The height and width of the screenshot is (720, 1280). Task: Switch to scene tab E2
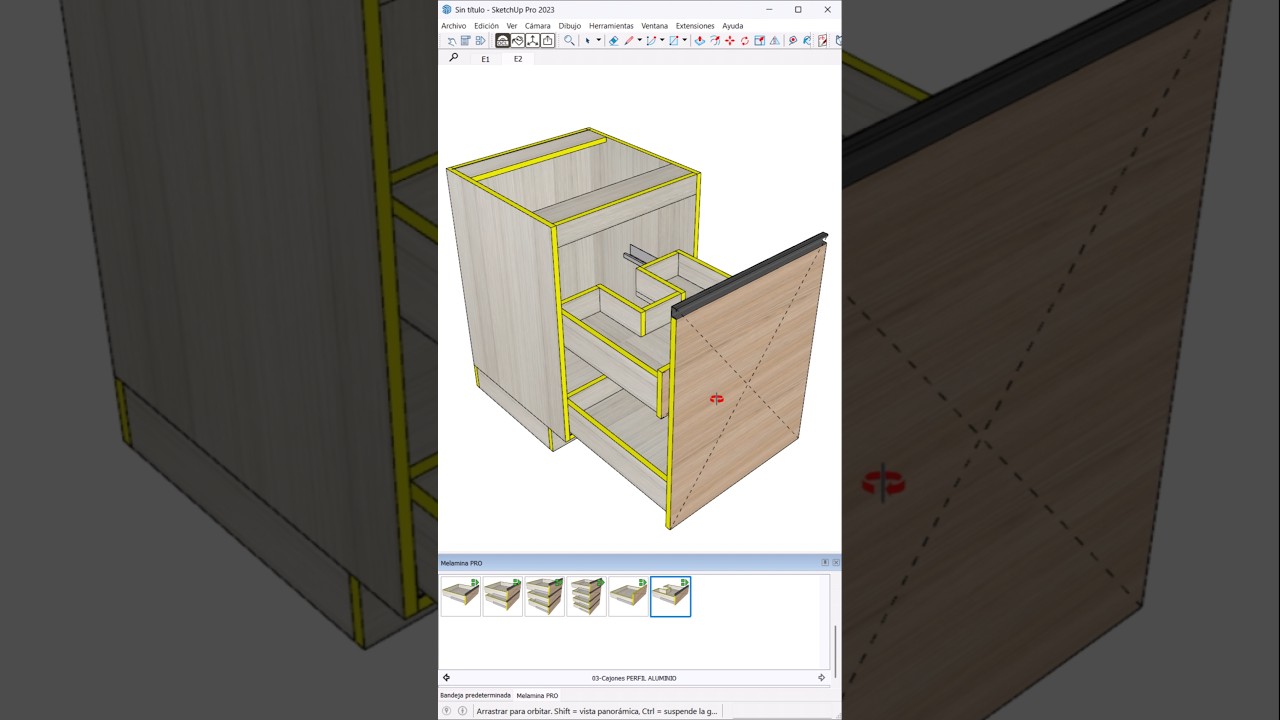pos(518,59)
